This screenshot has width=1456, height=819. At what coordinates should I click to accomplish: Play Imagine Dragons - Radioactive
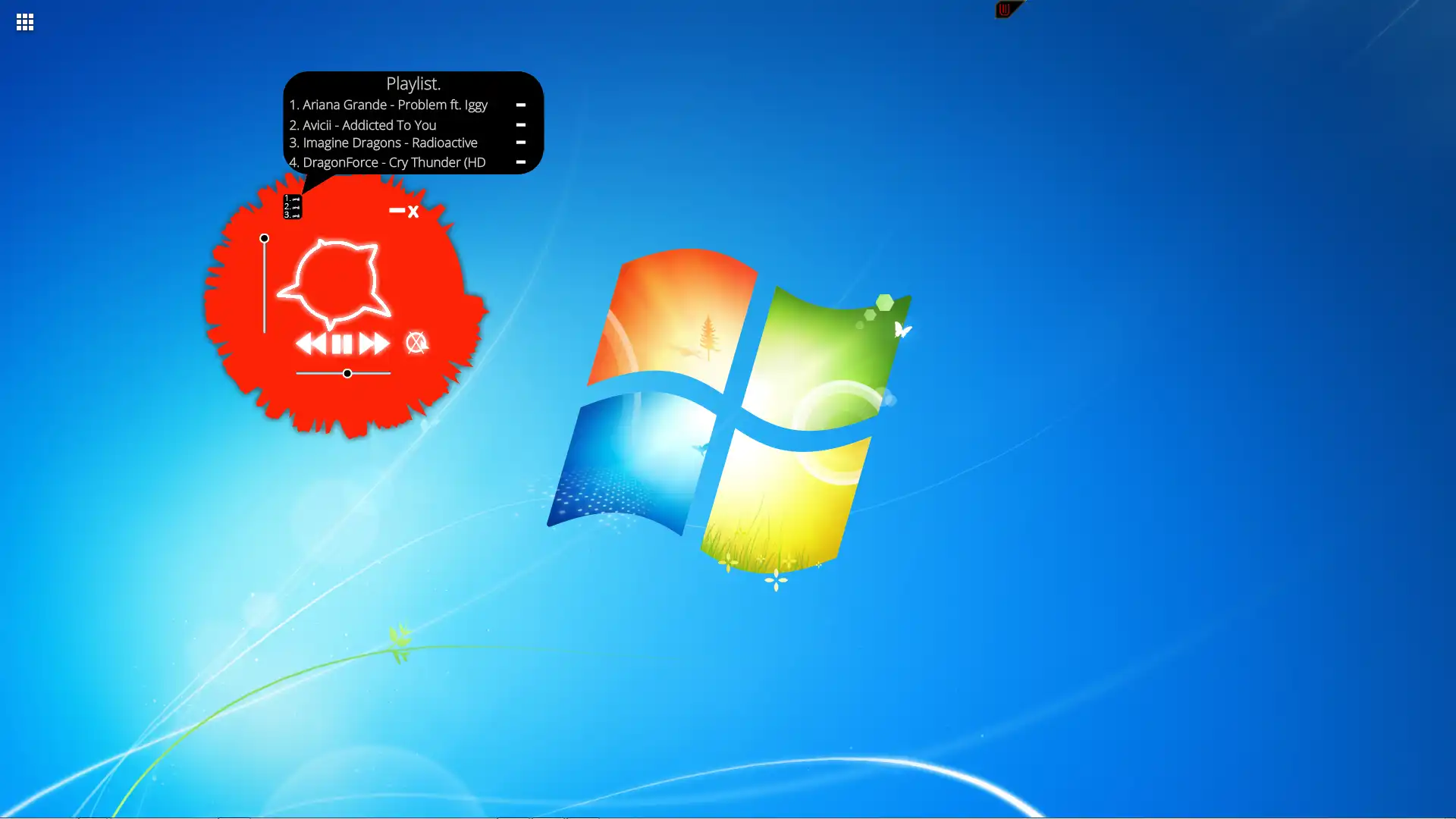pos(383,143)
